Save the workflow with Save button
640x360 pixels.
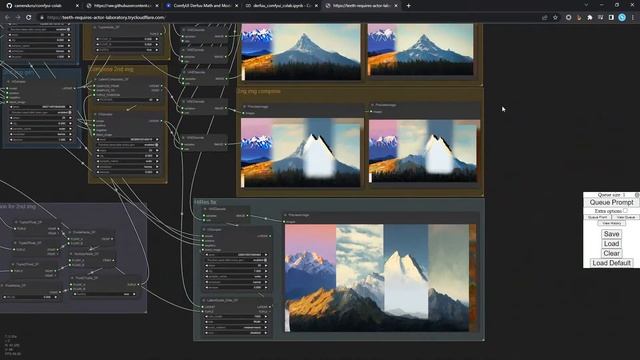click(611, 234)
